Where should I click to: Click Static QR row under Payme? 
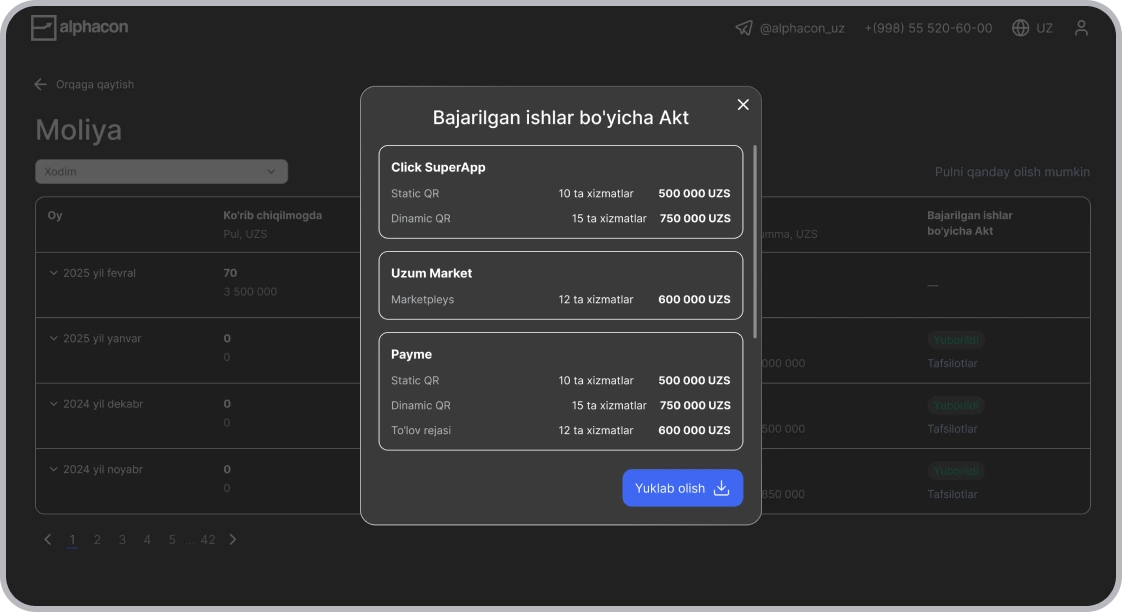pos(561,380)
